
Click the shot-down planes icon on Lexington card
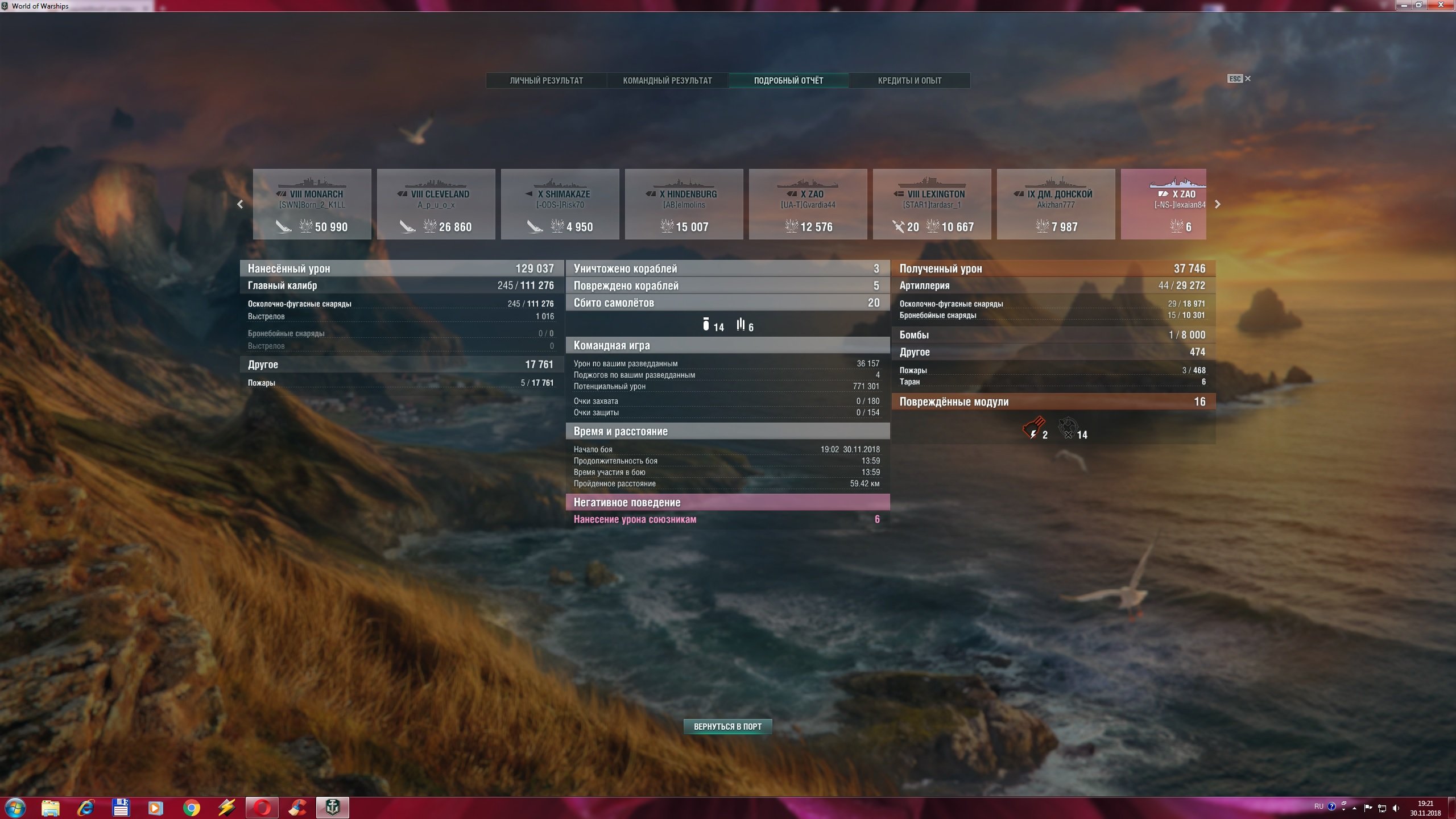(x=898, y=226)
